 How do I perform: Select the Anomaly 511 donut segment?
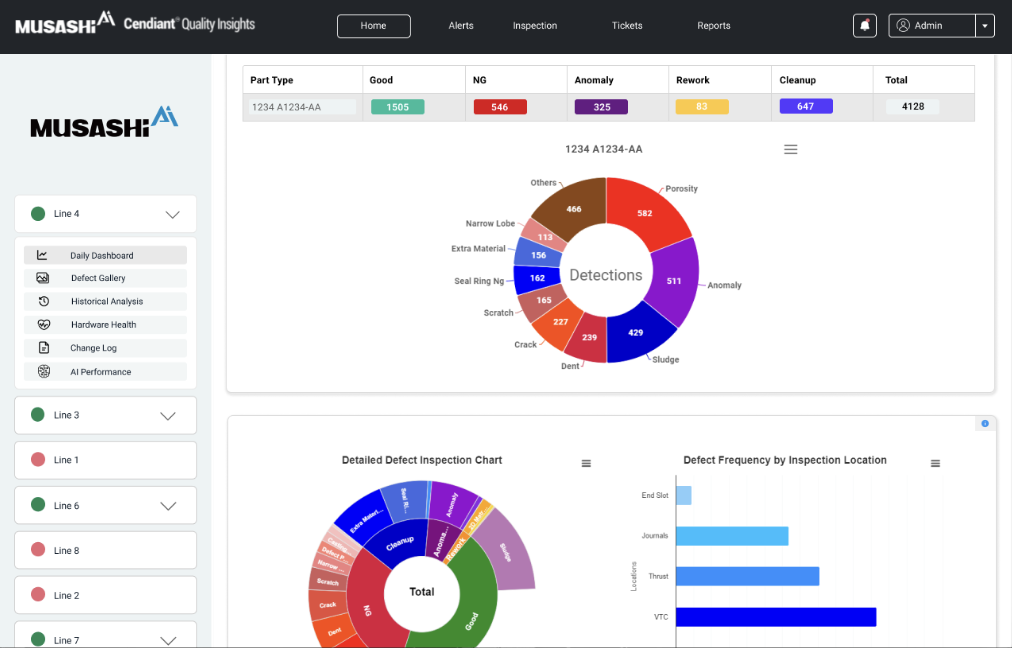point(674,282)
